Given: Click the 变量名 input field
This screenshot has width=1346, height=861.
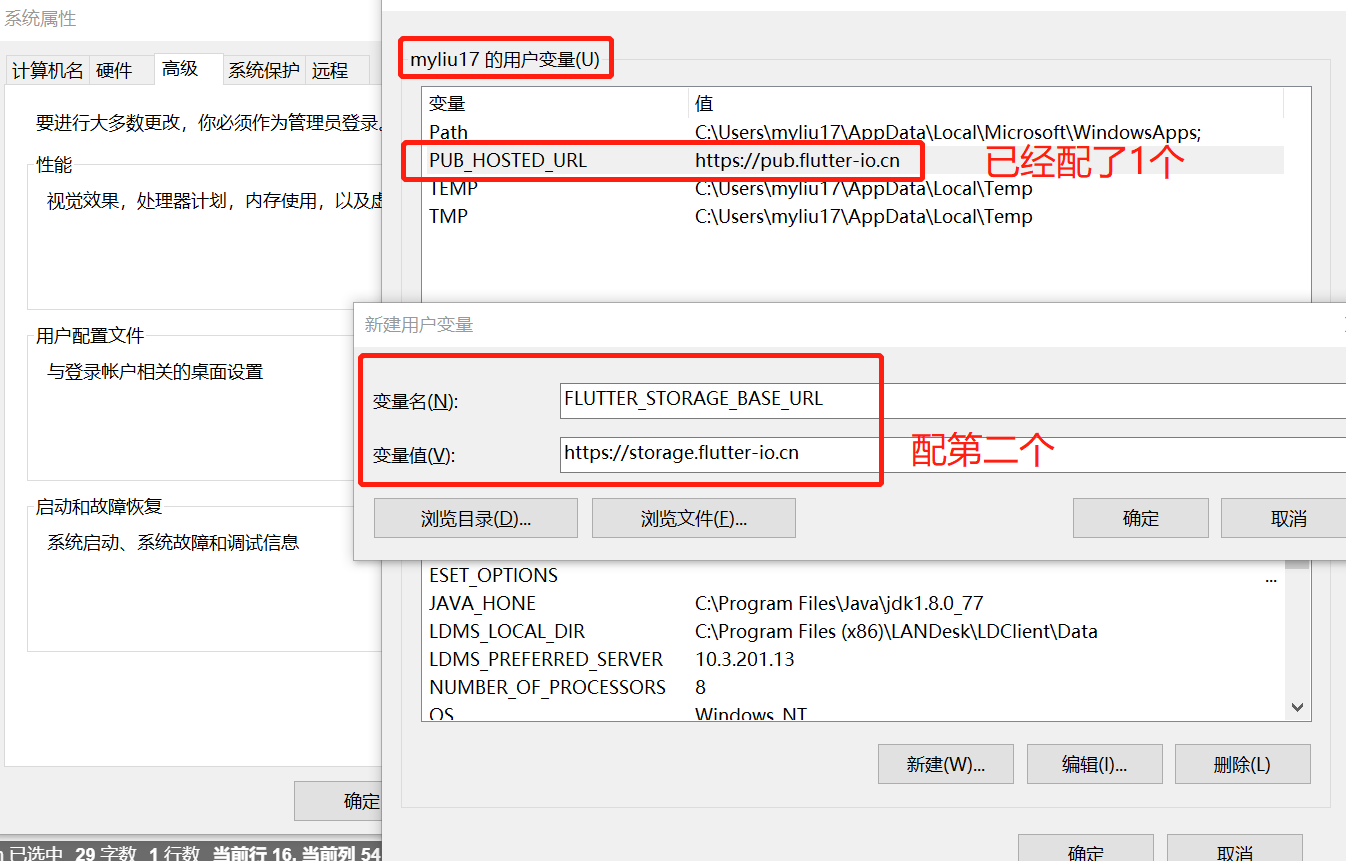Looking at the screenshot, I should [x=953, y=400].
